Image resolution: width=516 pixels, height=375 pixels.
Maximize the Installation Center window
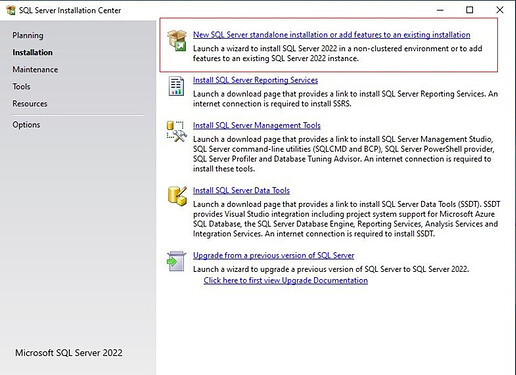point(469,10)
